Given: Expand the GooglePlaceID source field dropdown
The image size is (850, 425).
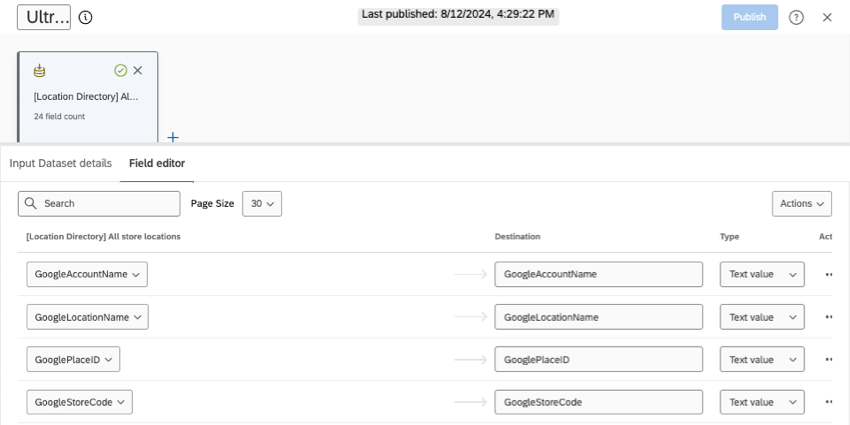Looking at the screenshot, I should click(x=73, y=359).
